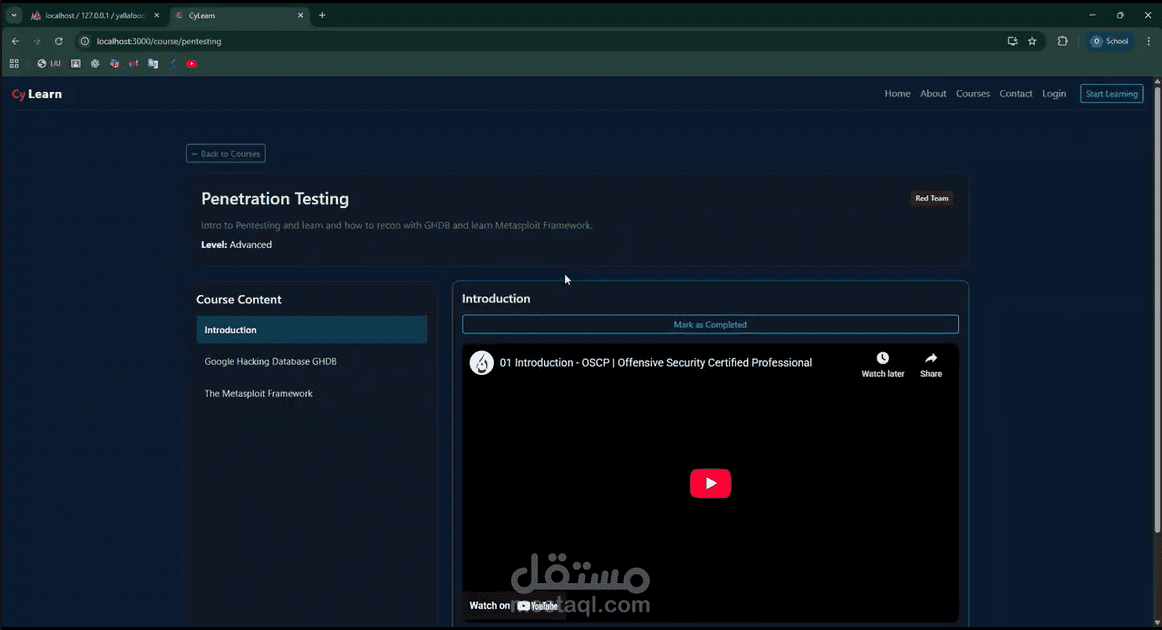Open the YouTube bookmark icon
This screenshot has width=1162, height=630.
[x=191, y=64]
